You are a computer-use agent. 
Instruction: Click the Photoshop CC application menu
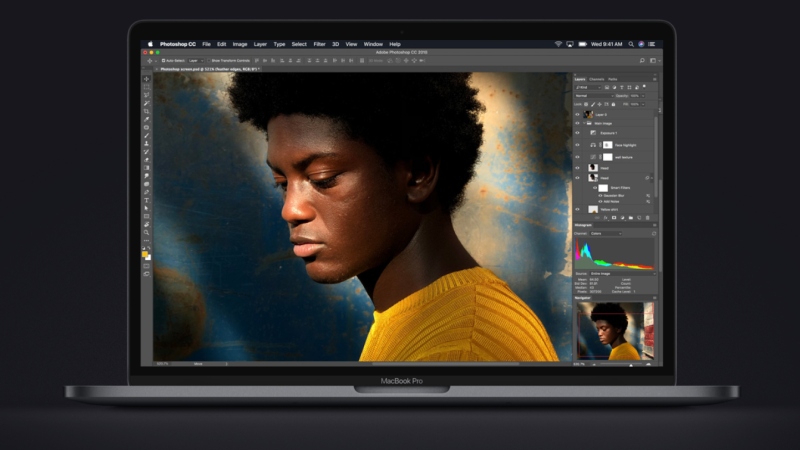click(178, 44)
